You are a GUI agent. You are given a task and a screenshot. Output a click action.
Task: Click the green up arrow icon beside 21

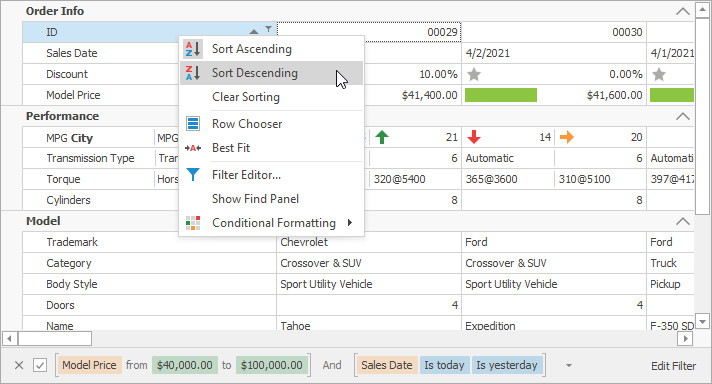coord(382,137)
